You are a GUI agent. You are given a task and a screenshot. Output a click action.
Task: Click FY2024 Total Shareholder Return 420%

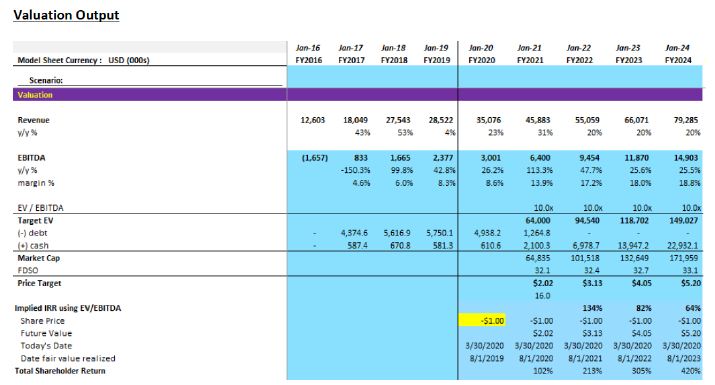click(690, 371)
